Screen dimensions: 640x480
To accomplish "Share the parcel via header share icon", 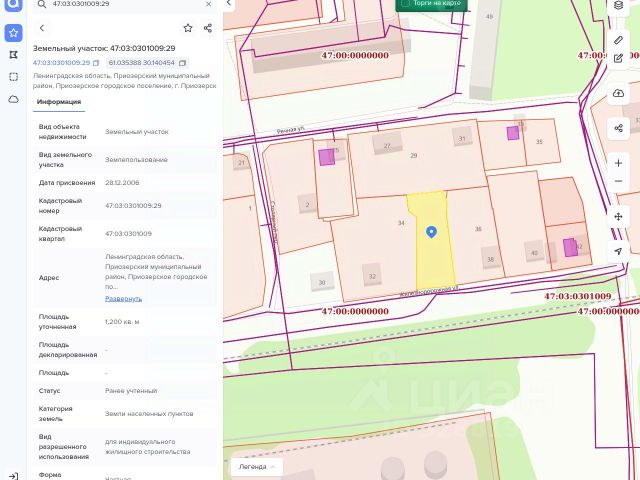I will pos(208,28).
